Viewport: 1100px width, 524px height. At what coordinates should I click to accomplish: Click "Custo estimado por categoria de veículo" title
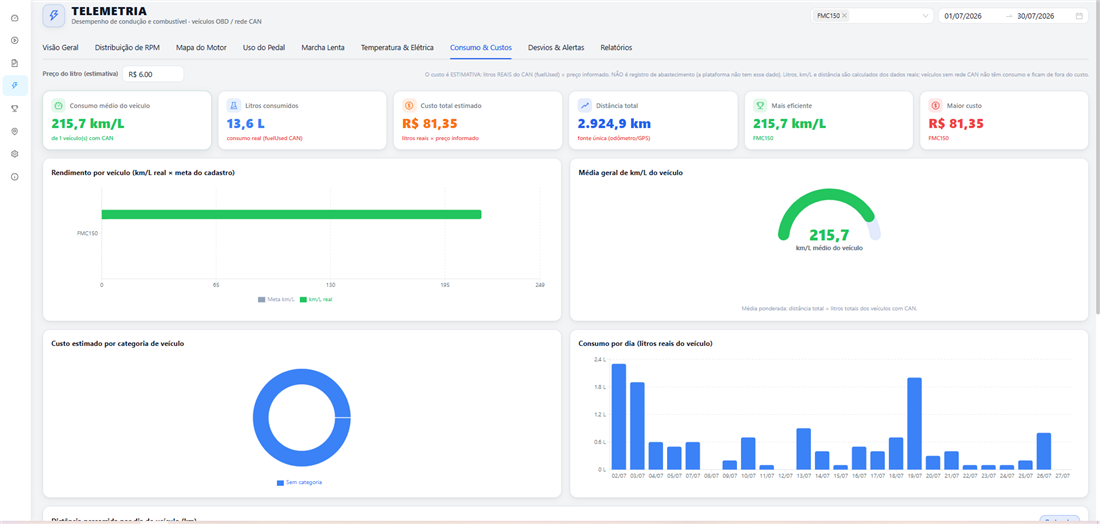pyautogui.click(x=118, y=344)
